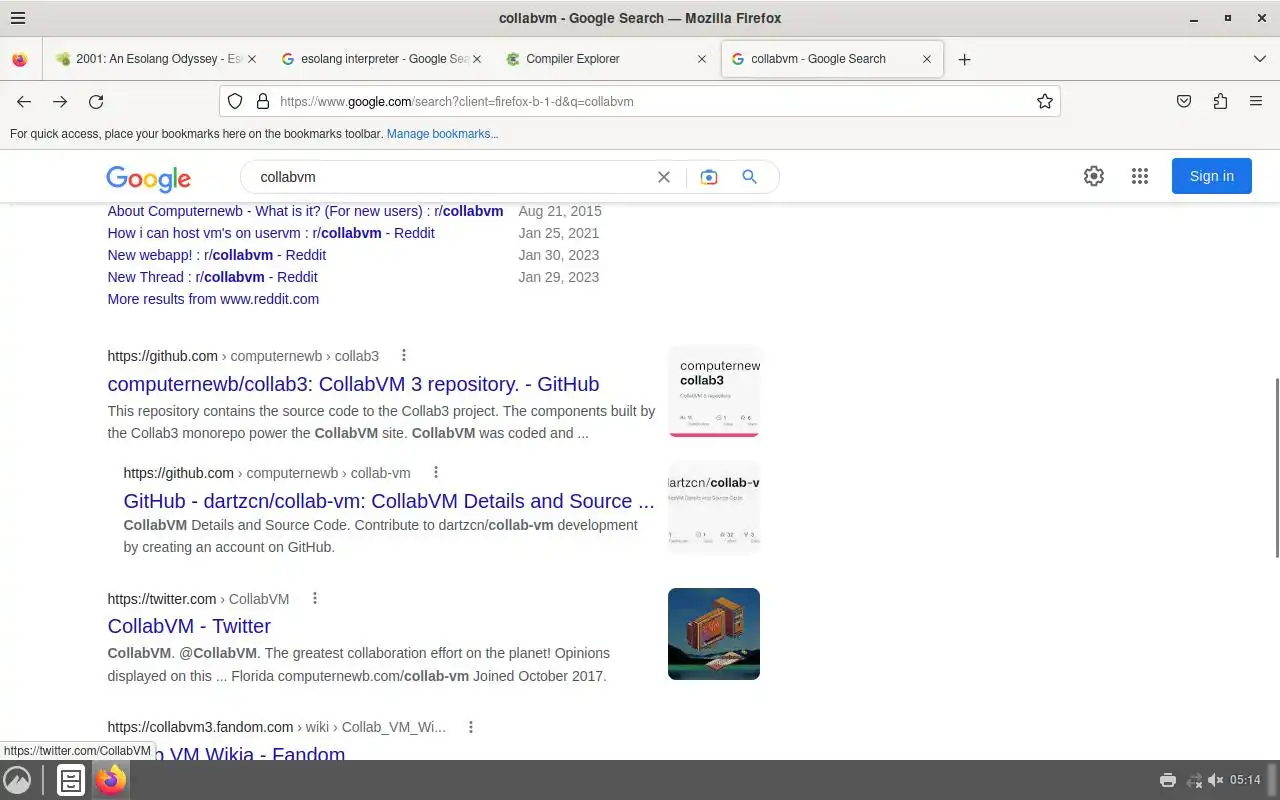Open the tracking protection shield icon

(x=235, y=101)
